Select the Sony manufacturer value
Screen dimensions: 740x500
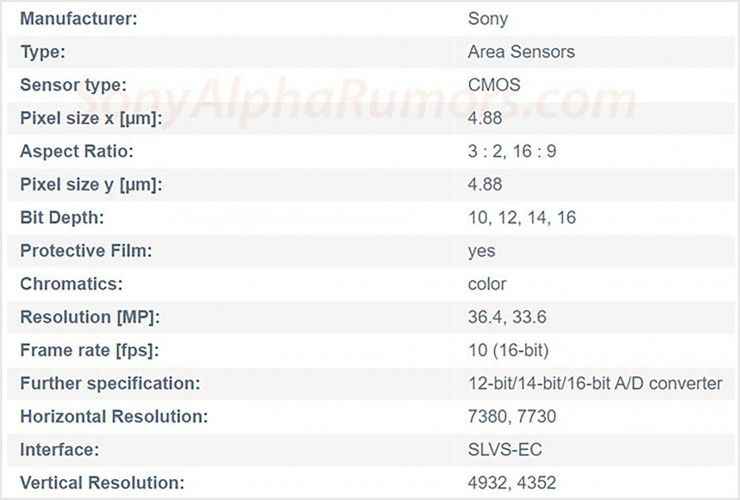click(x=488, y=20)
